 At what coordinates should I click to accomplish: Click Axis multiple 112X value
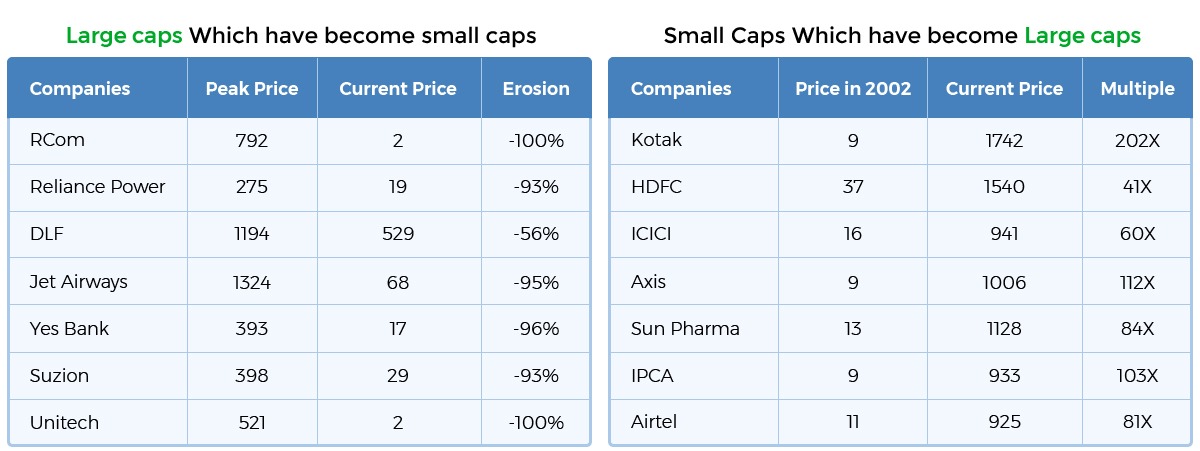coord(1137,282)
